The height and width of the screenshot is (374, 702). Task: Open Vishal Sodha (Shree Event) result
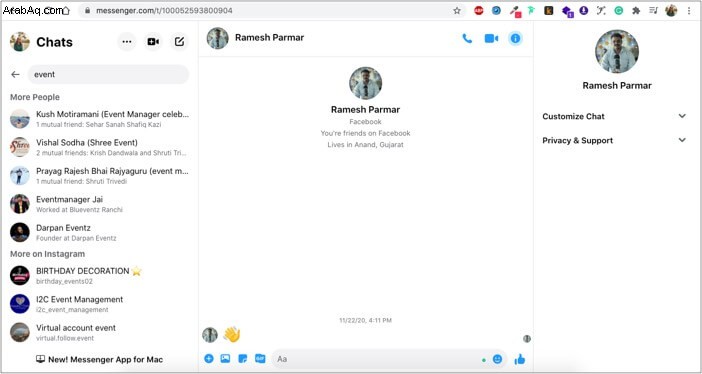pyautogui.click(x=99, y=147)
